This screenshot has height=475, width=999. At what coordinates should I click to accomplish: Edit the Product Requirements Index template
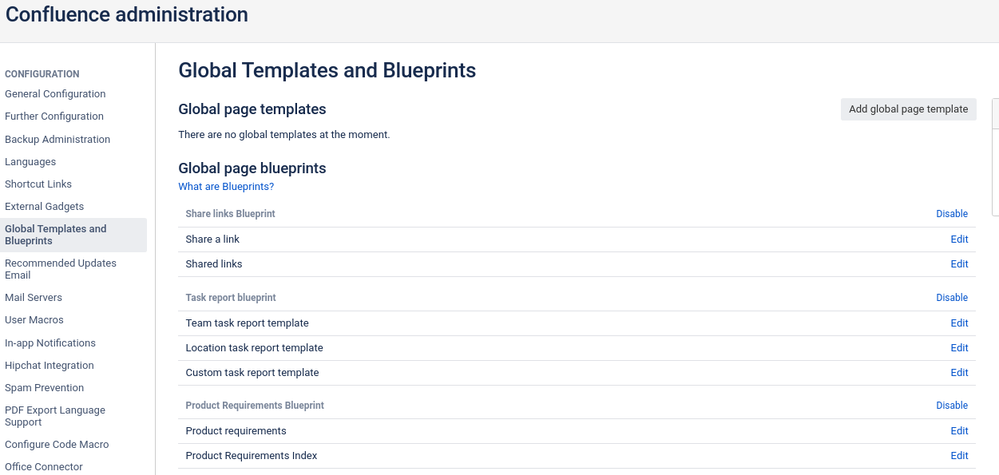pyautogui.click(x=959, y=455)
